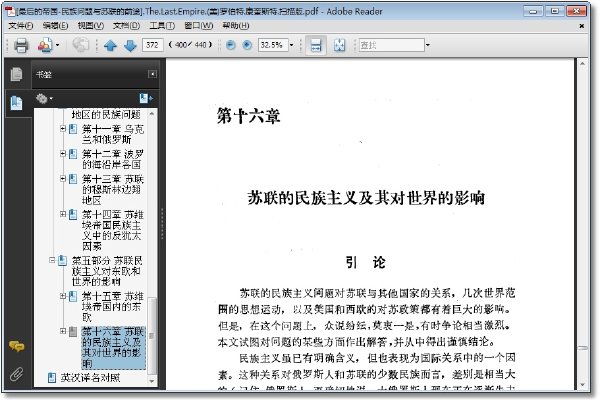
Task: Select bookmark 英汉译名对照
Action: pyautogui.click(x=90, y=378)
